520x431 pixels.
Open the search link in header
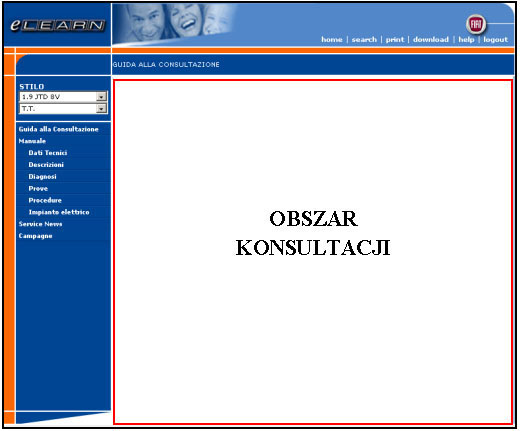tap(364, 40)
